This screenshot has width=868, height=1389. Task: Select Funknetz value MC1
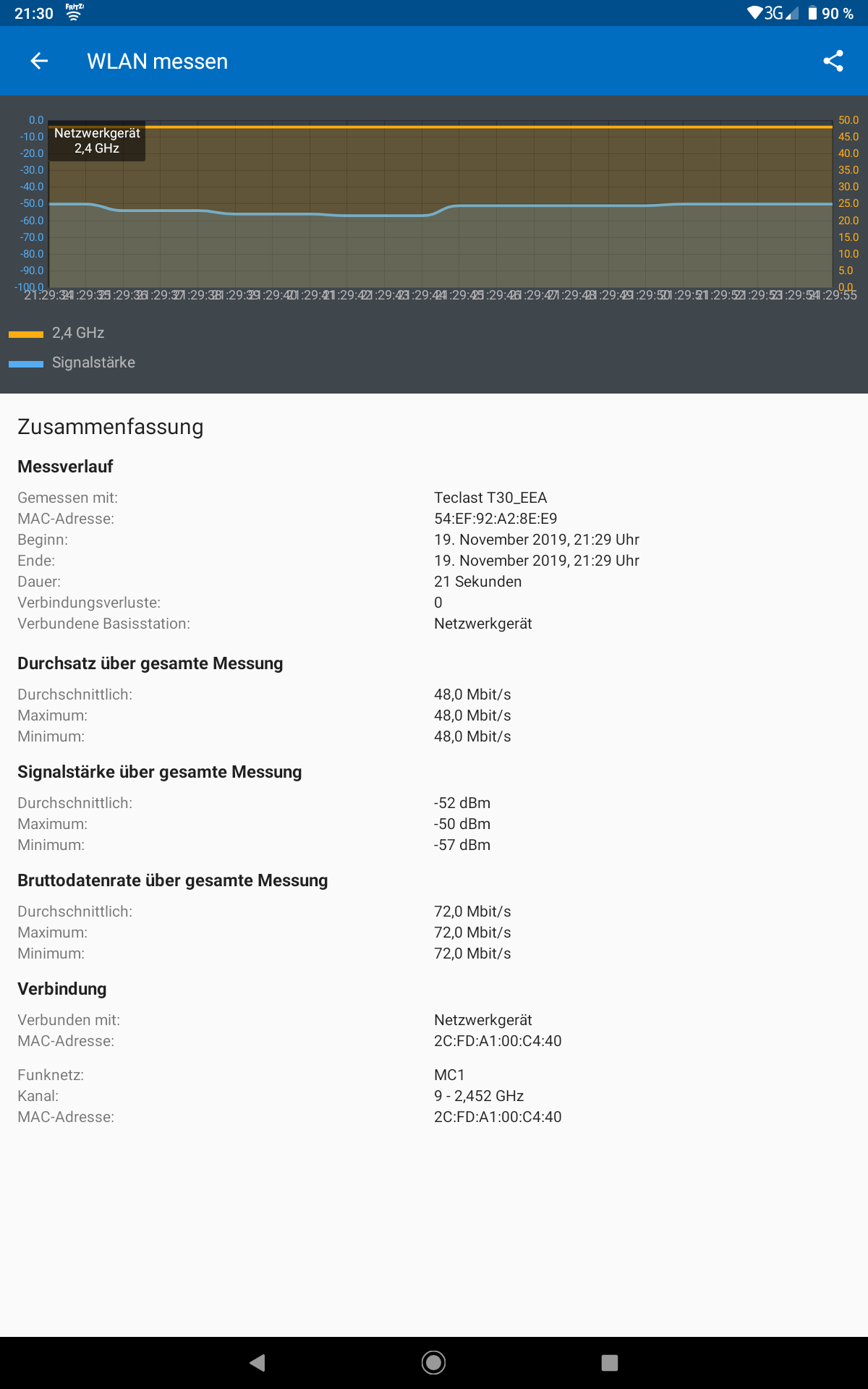pyautogui.click(x=449, y=1075)
